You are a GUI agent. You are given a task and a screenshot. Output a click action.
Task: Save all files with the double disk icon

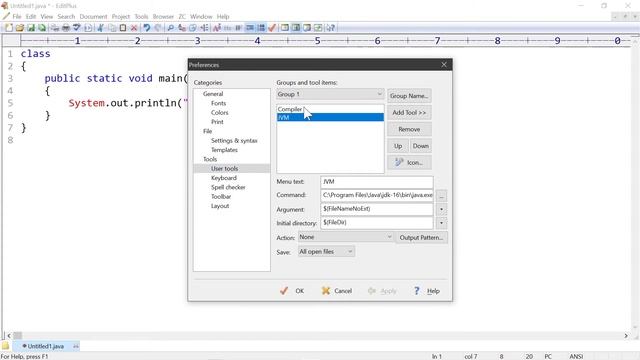[x=42, y=28]
